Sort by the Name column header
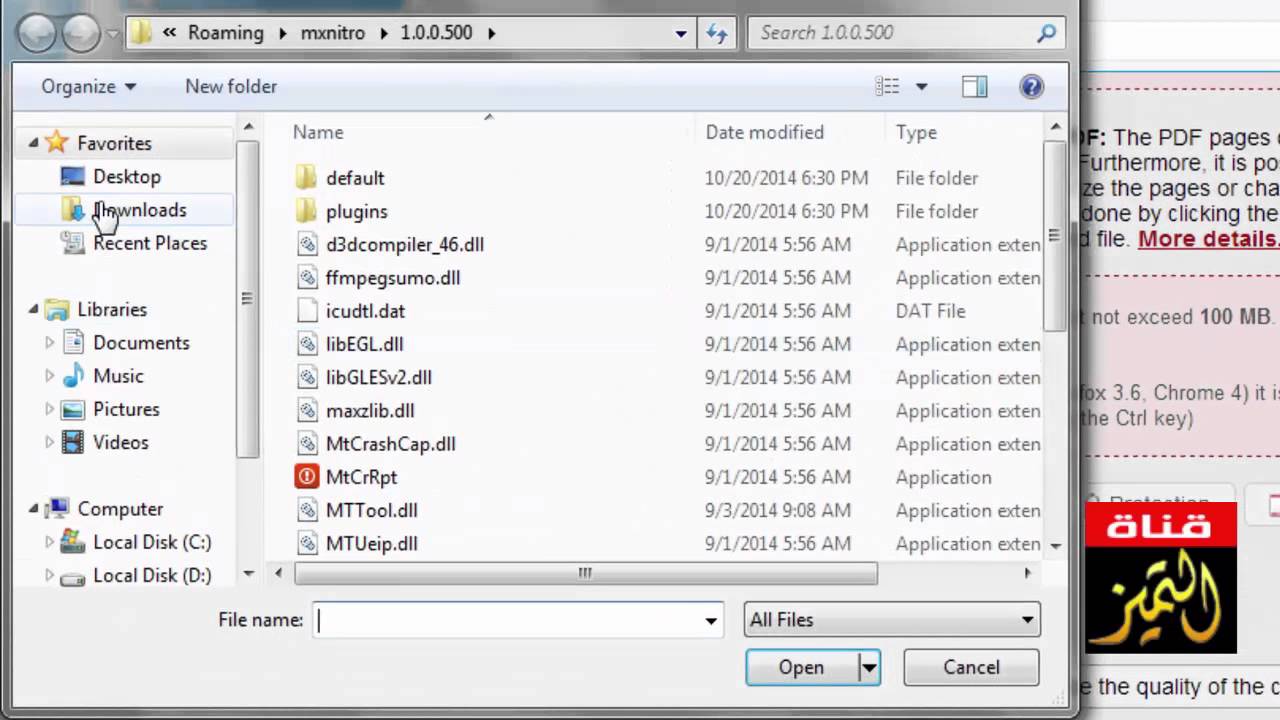1280x720 pixels. pyautogui.click(x=318, y=132)
